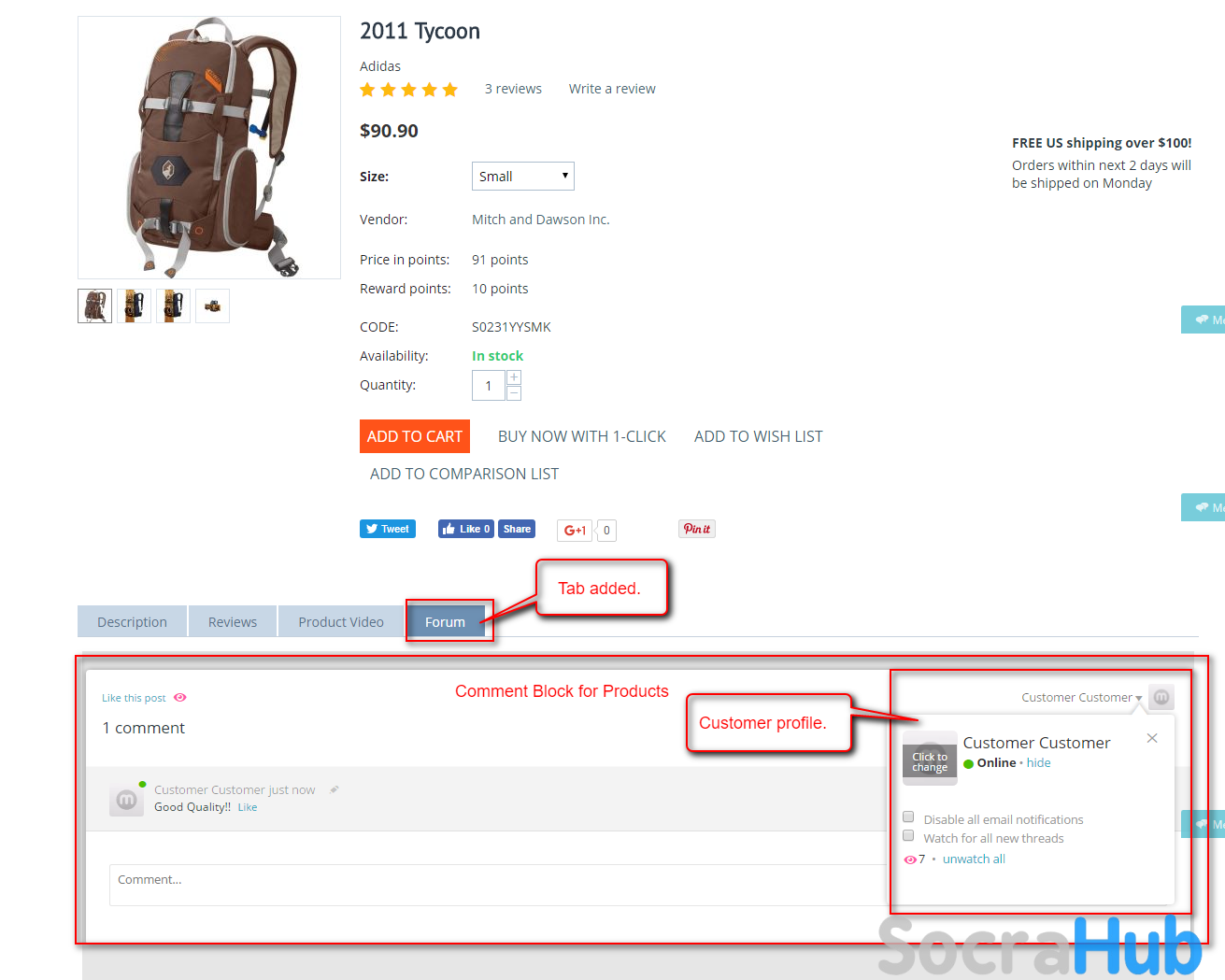
Task: Click the Tweet share button
Action: coord(388,529)
